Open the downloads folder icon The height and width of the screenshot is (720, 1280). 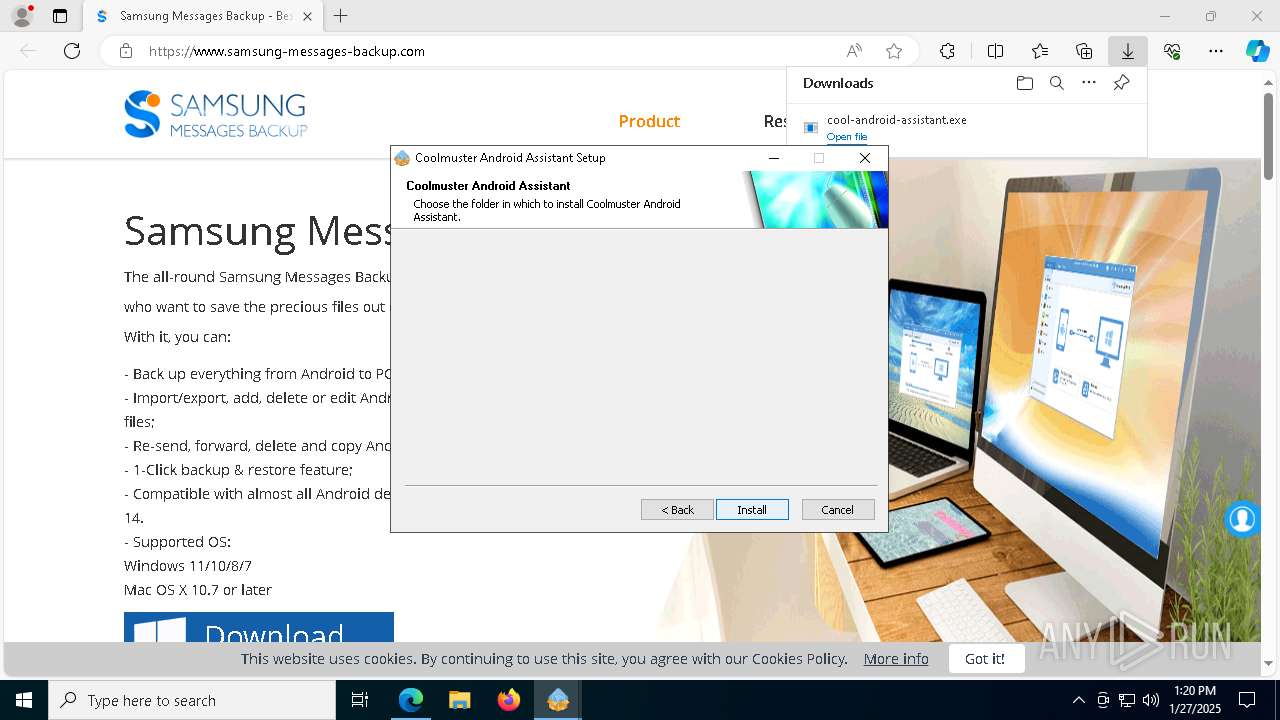1024,83
